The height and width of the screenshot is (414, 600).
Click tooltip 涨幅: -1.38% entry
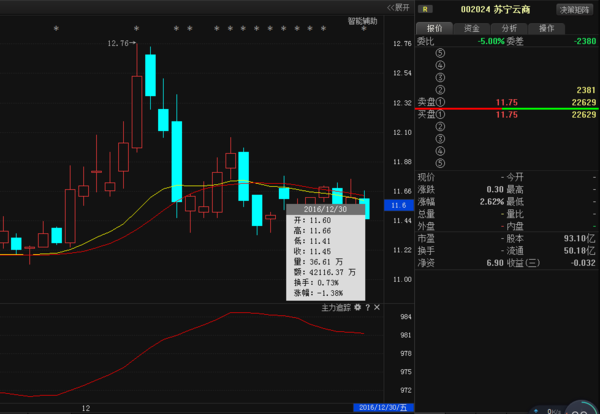pyautogui.click(x=318, y=293)
